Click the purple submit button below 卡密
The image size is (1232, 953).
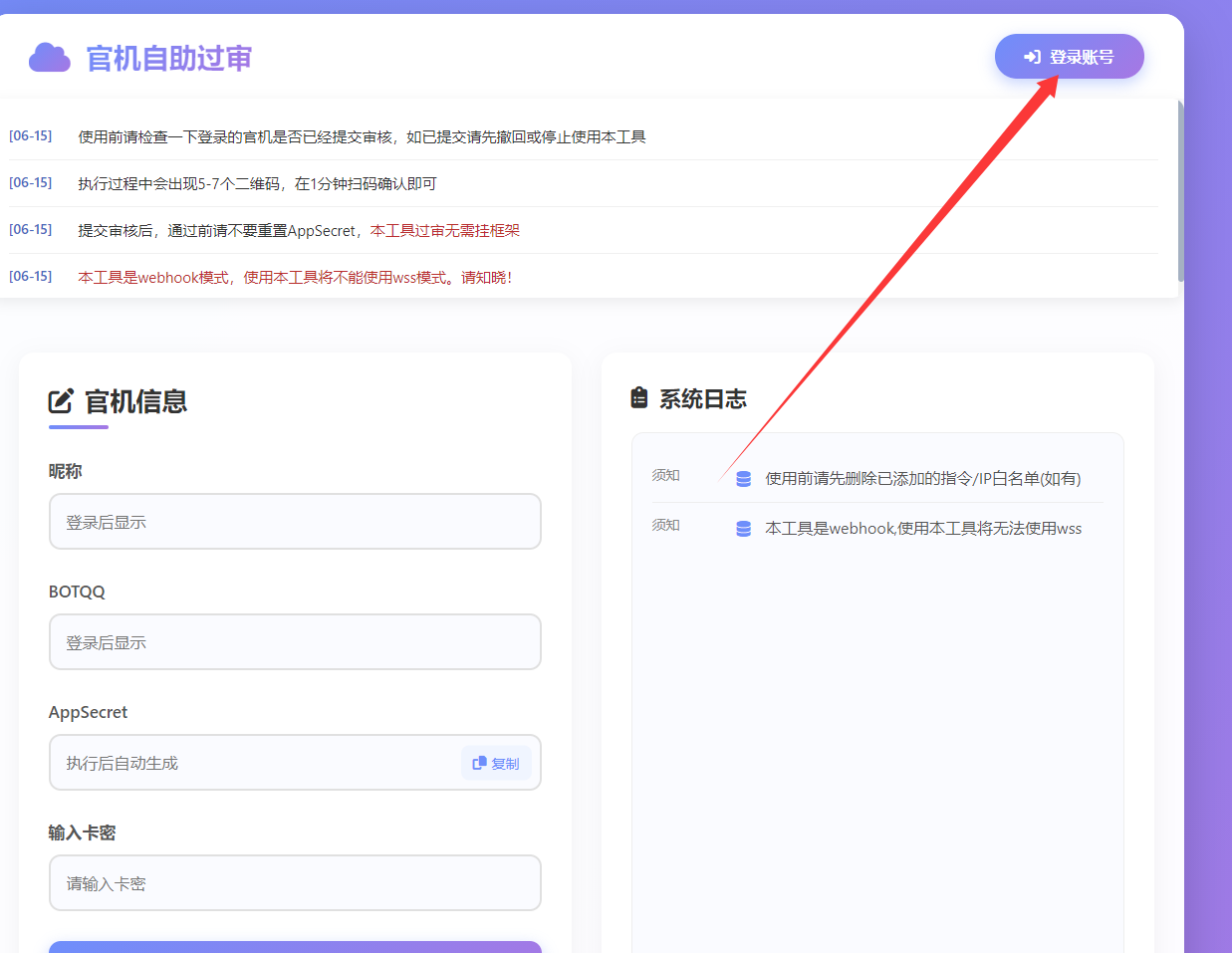(295, 948)
